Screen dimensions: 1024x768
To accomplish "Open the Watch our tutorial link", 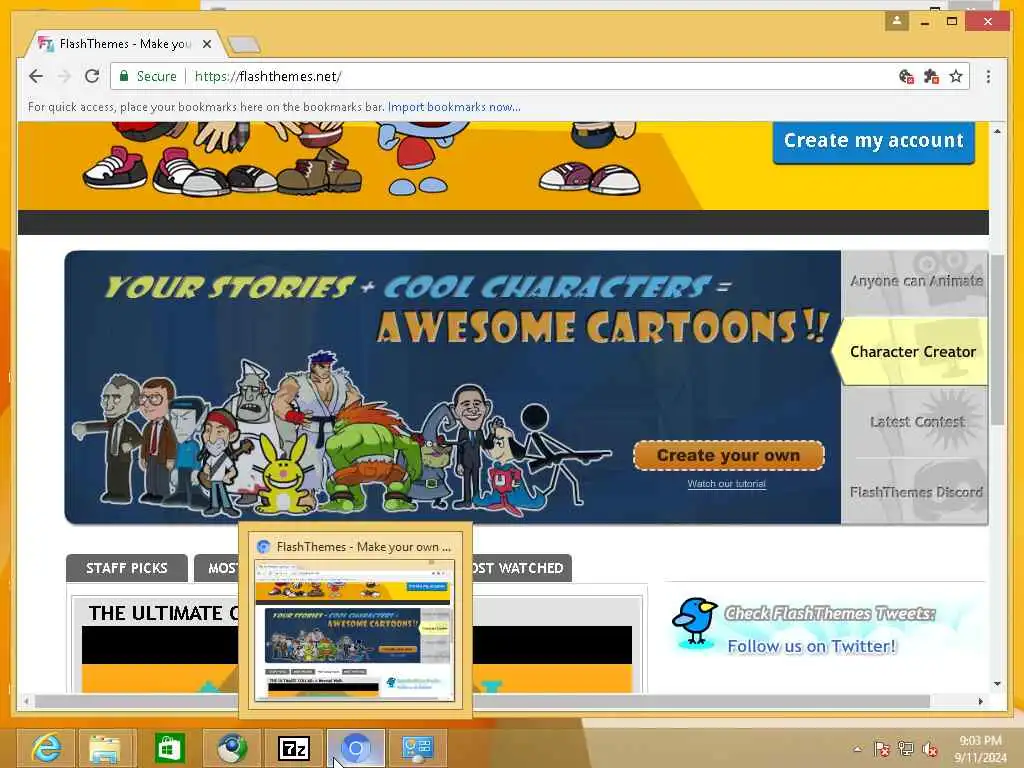I will click(726, 484).
